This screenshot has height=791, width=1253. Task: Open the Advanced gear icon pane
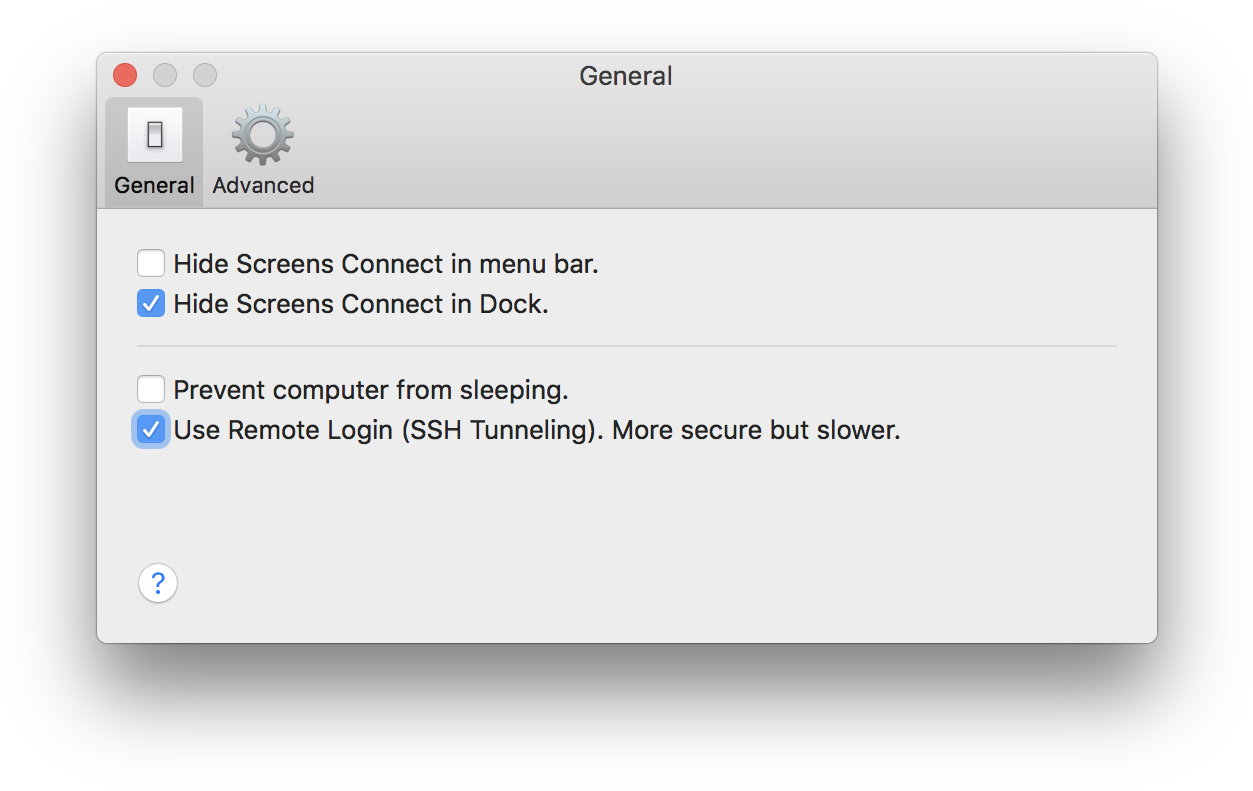coord(263,135)
